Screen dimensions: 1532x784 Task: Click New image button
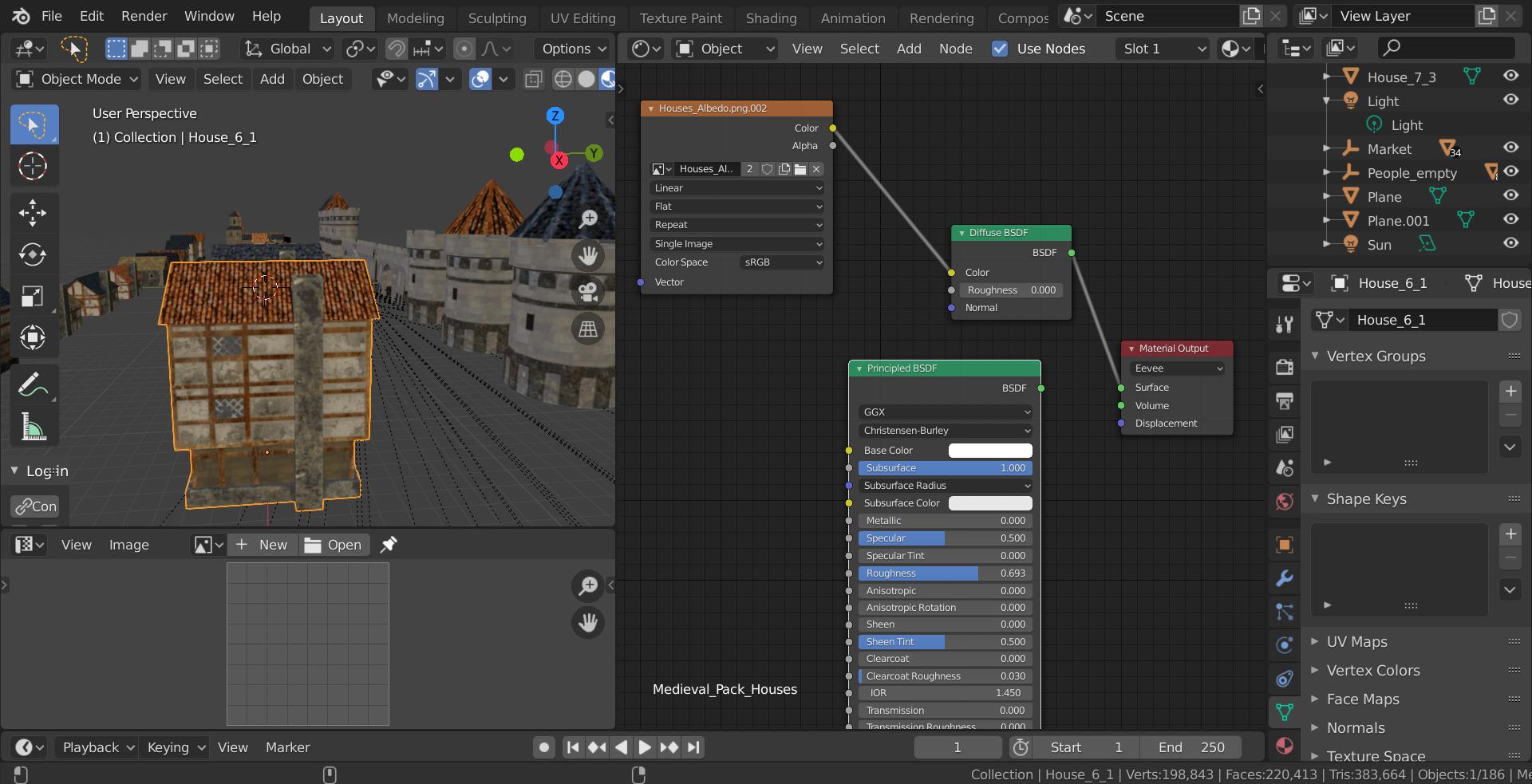click(262, 545)
